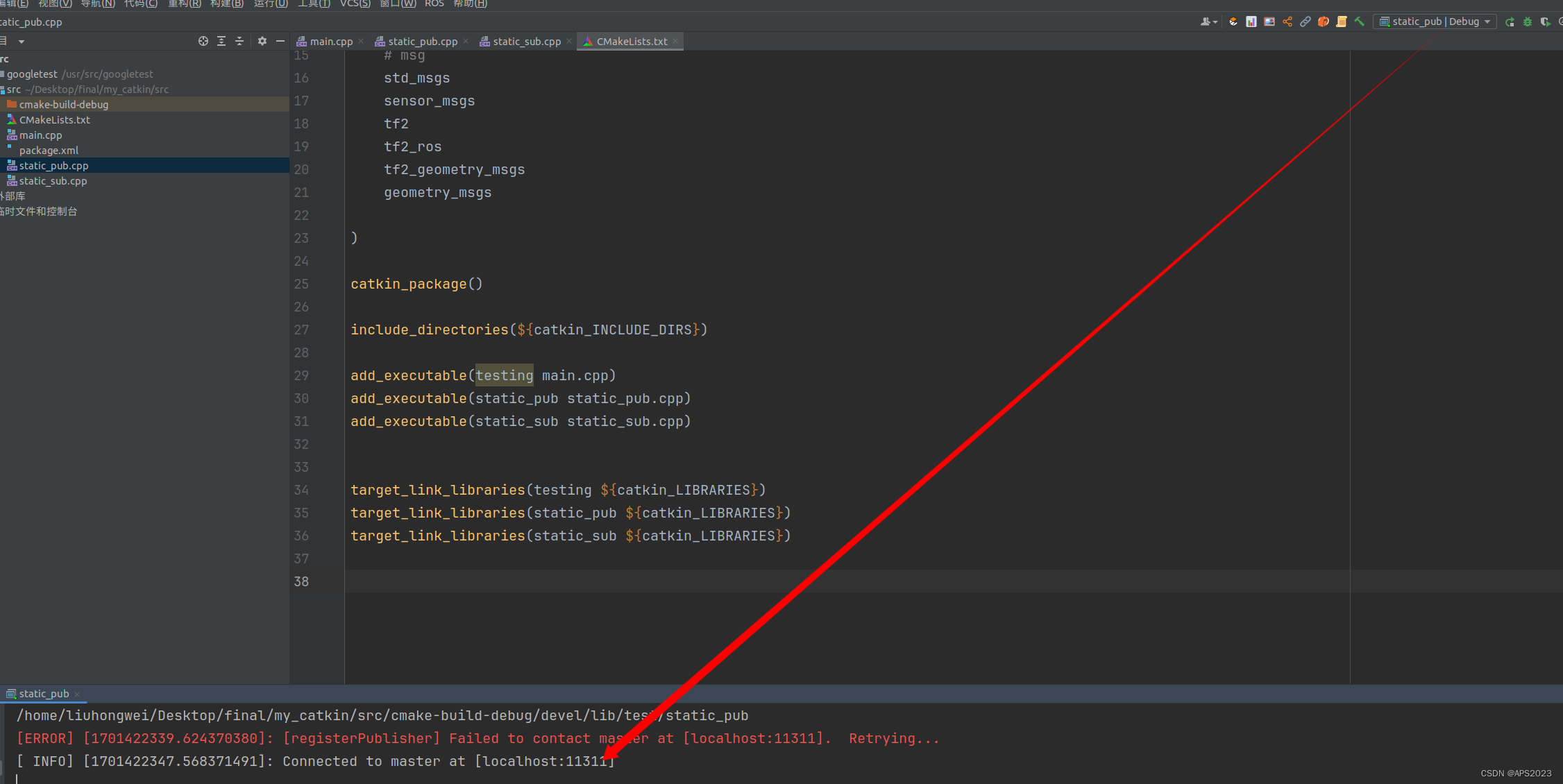Click the green Debug bug icon
The width and height of the screenshot is (1563, 784).
click(1528, 22)
